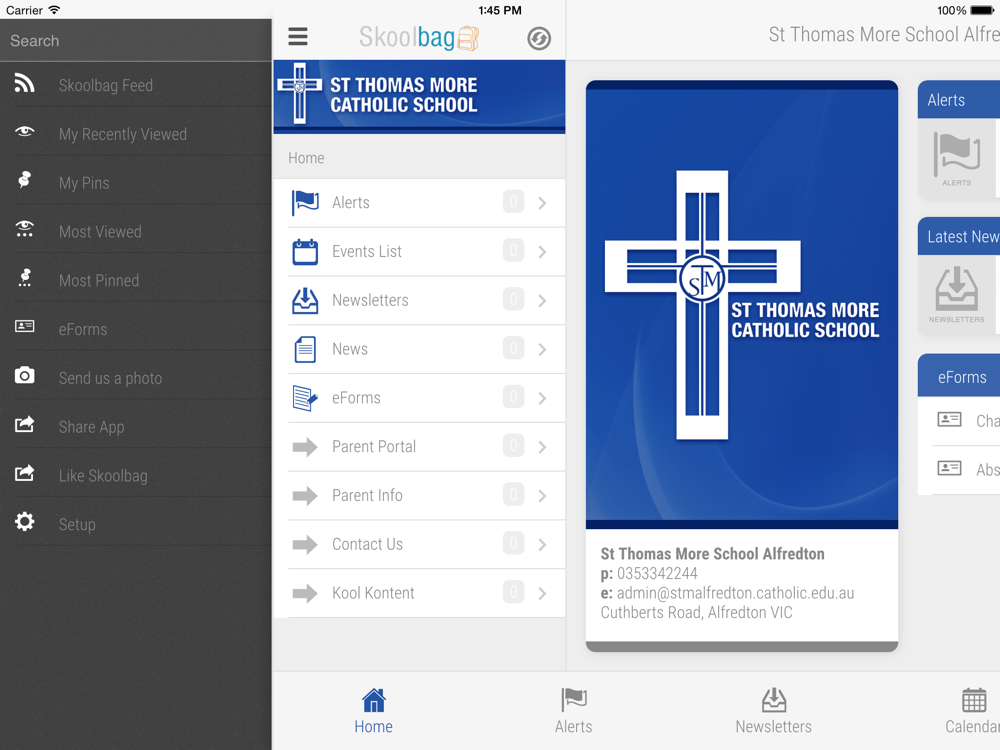The image size is (1000, 750).
Task: Tap school email address link
Action: 735,593
